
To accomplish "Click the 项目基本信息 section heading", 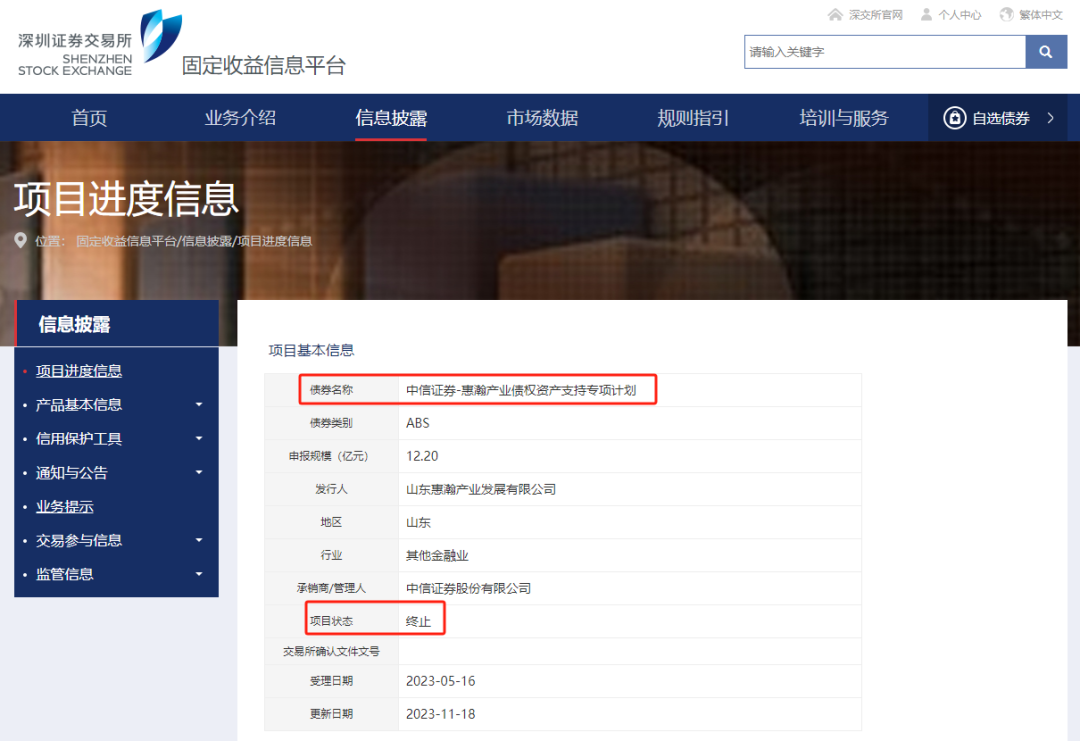I will pyautogui.click(x=311, y=350).
